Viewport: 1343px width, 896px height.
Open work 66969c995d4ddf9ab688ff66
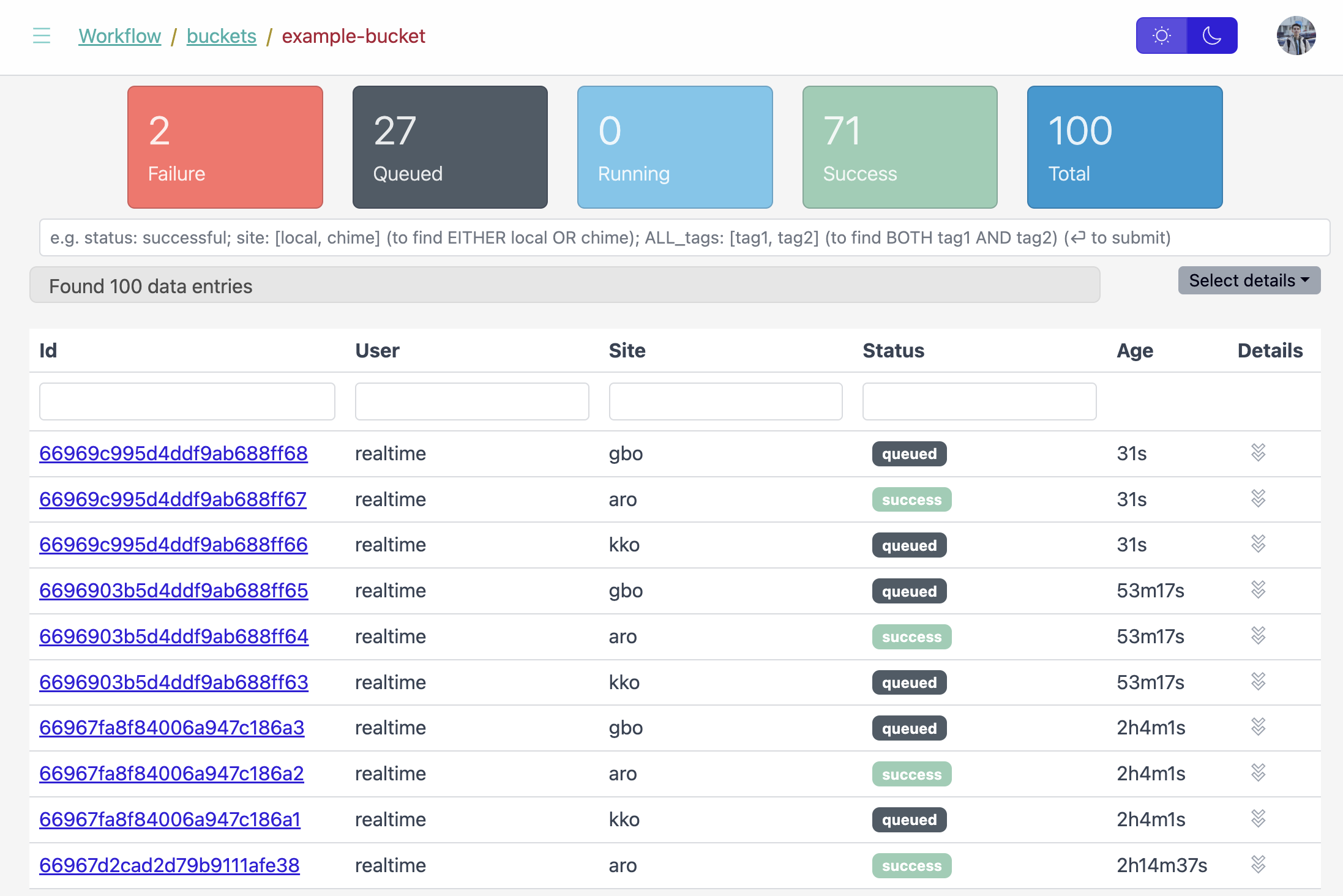(173, 545)
